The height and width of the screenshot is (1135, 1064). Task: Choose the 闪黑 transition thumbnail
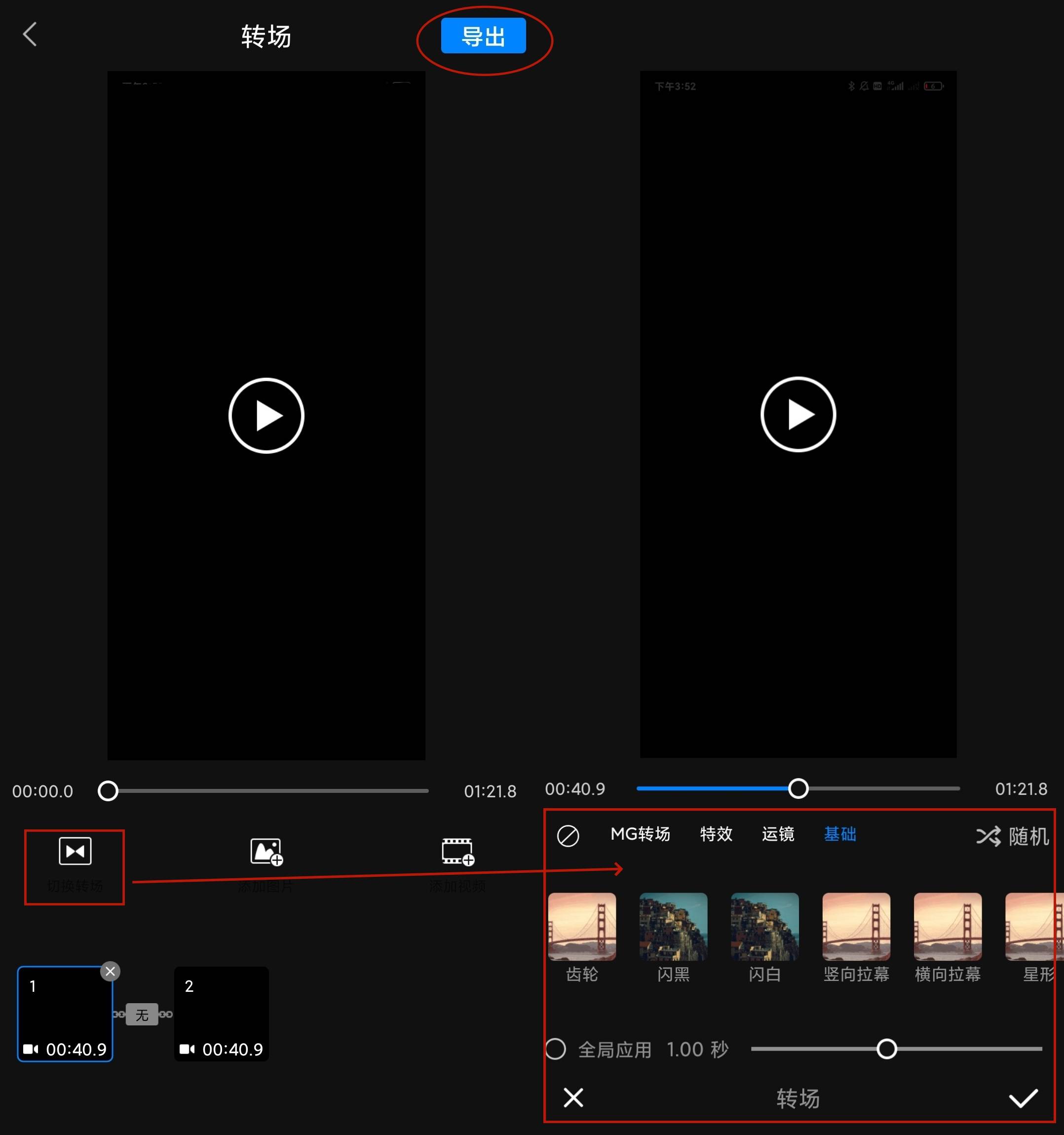tap(673, 927)
